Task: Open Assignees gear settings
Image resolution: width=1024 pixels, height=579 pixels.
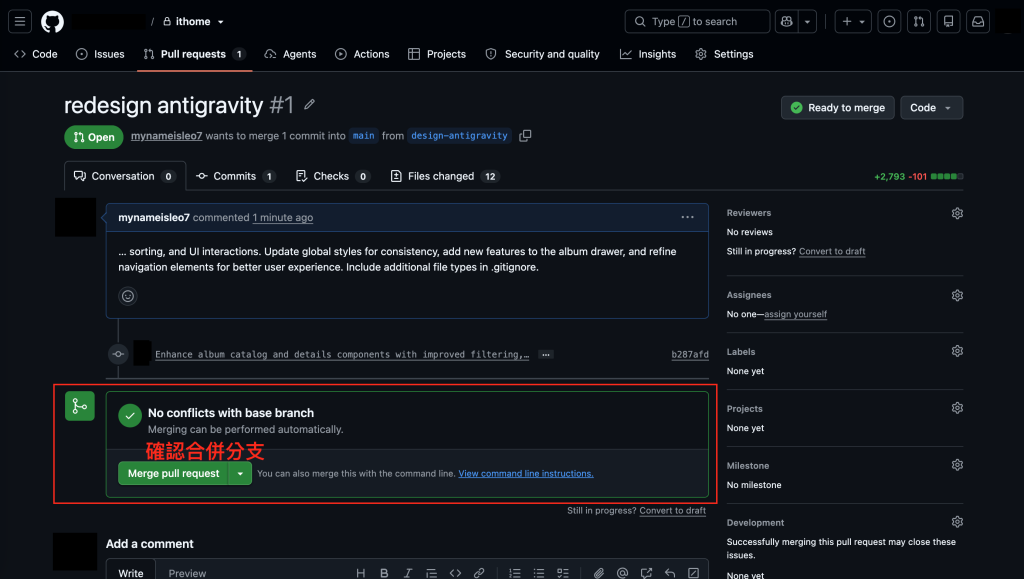Action: (x=957, y=296)
